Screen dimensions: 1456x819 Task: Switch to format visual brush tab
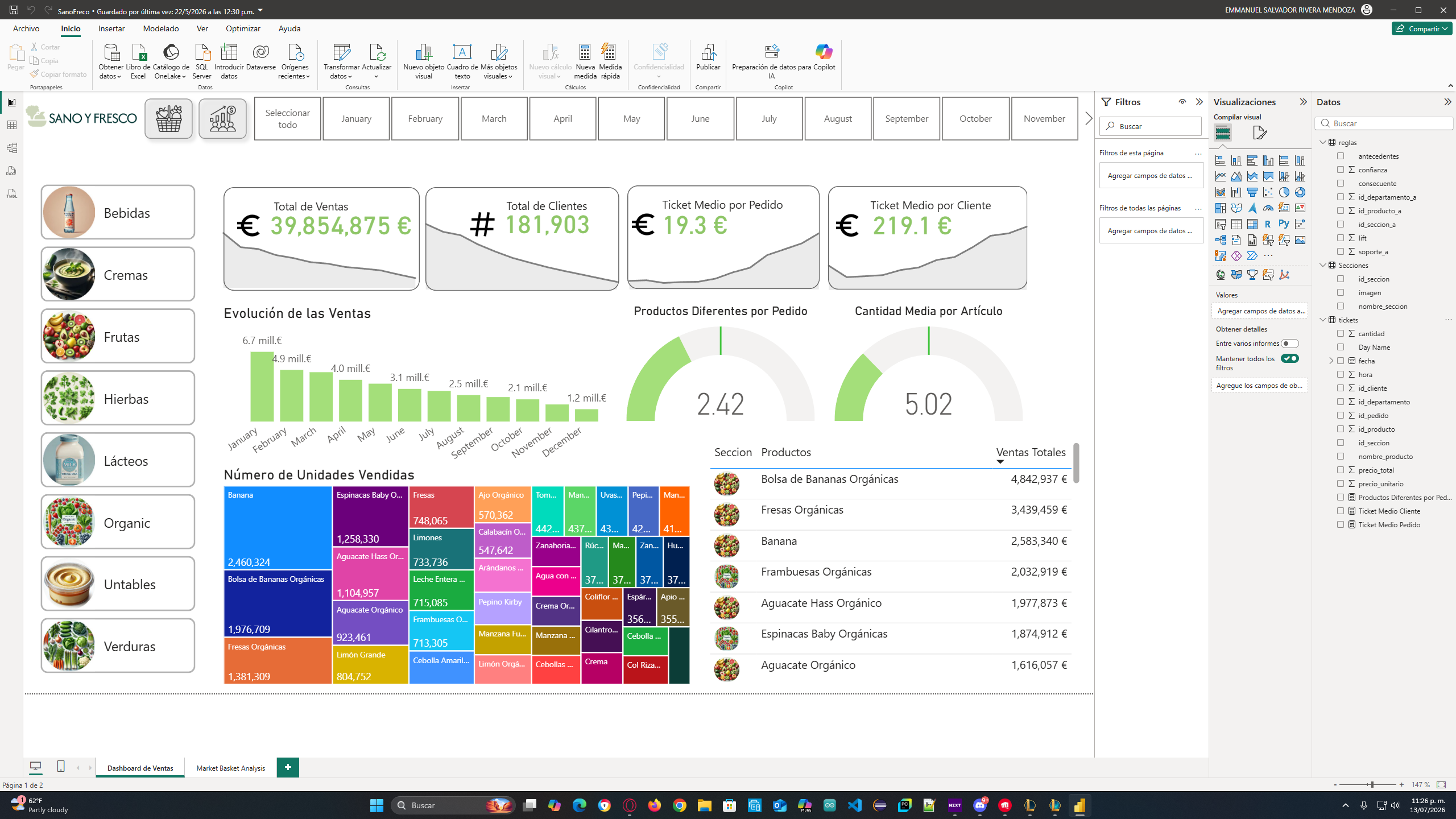point(1260,133)
